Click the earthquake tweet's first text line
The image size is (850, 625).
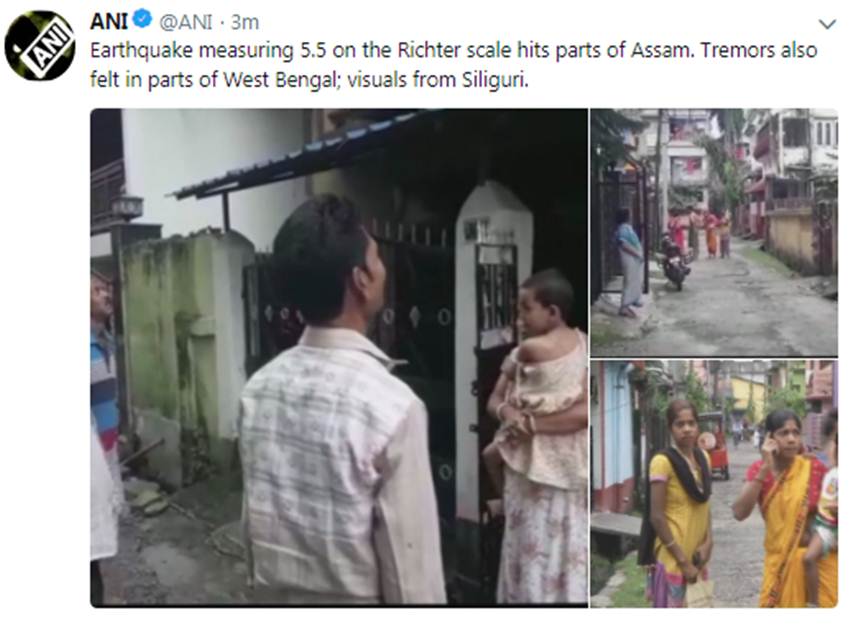452,50
